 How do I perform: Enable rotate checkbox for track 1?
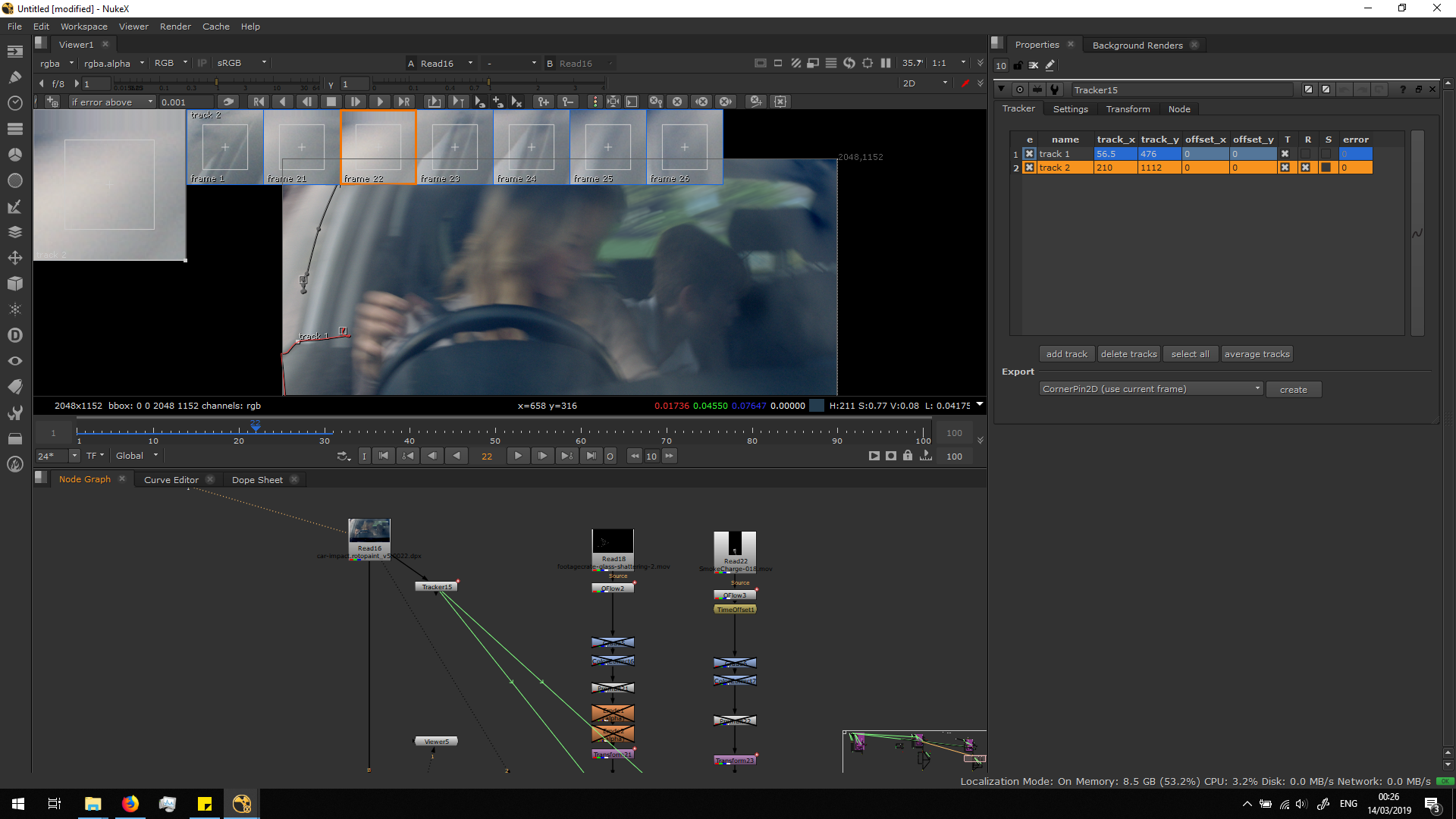click(x=1305, y=154)
